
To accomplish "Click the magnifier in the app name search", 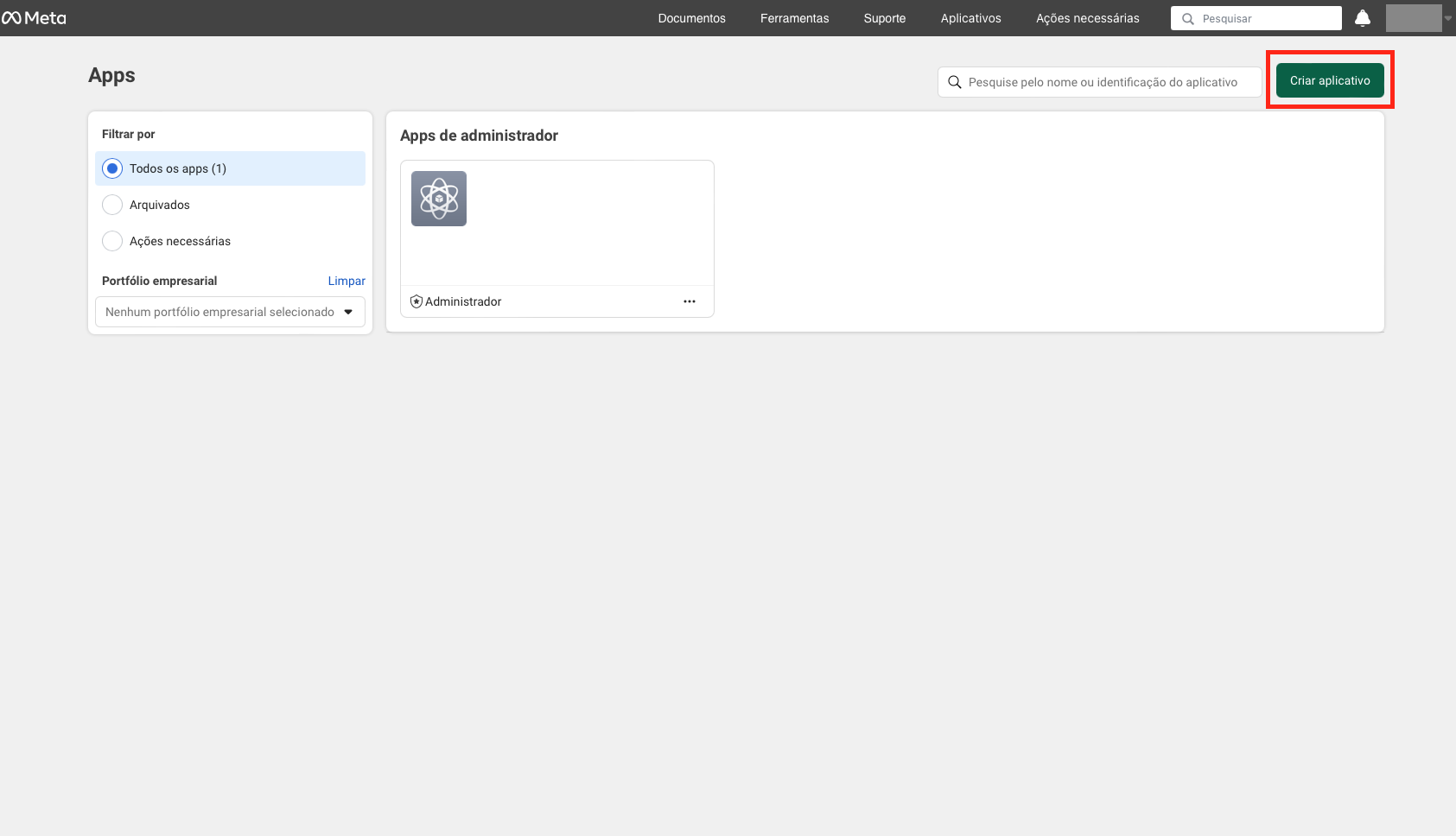I will [x=955, y=82].
